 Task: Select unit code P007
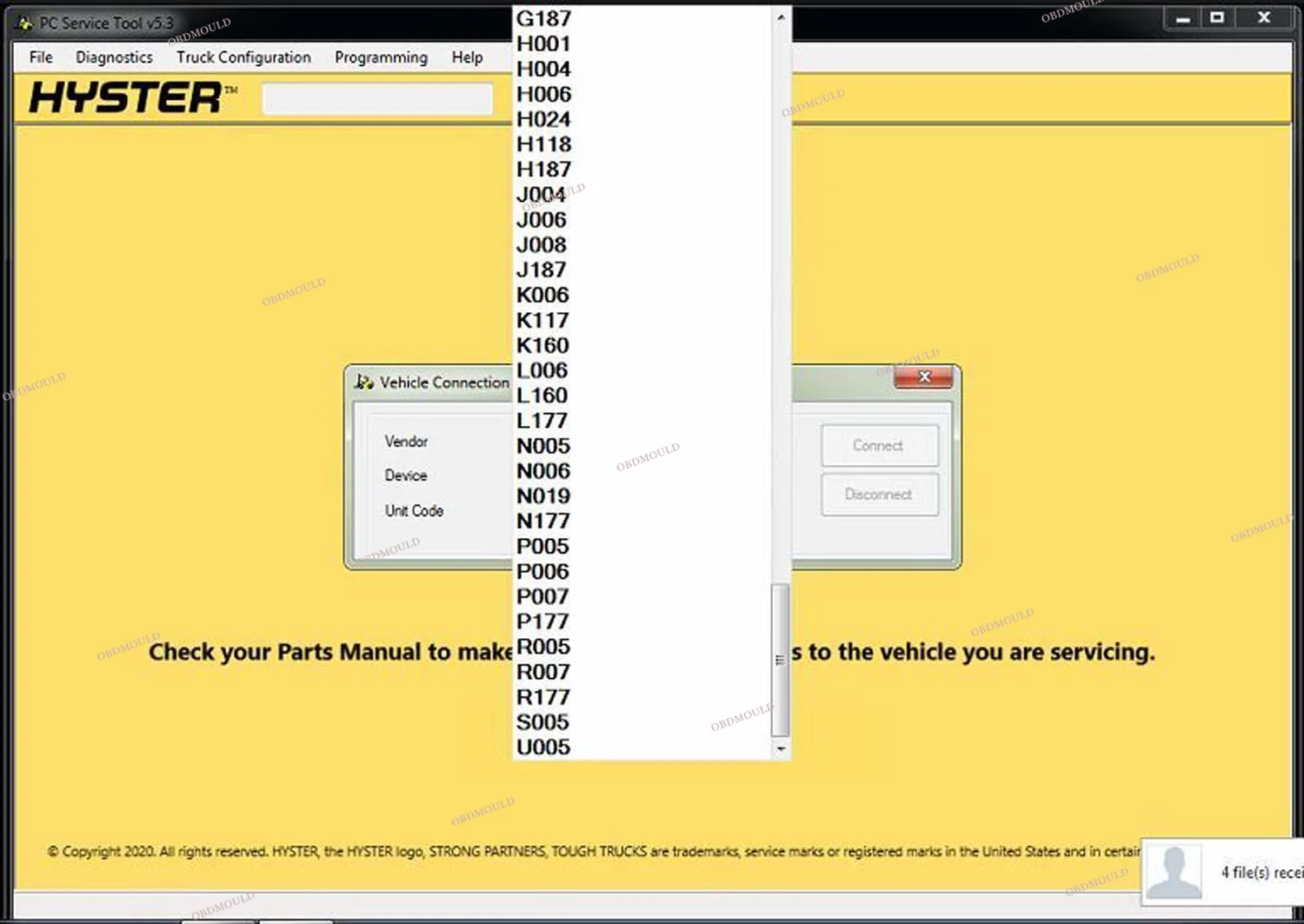coord(642,597)
